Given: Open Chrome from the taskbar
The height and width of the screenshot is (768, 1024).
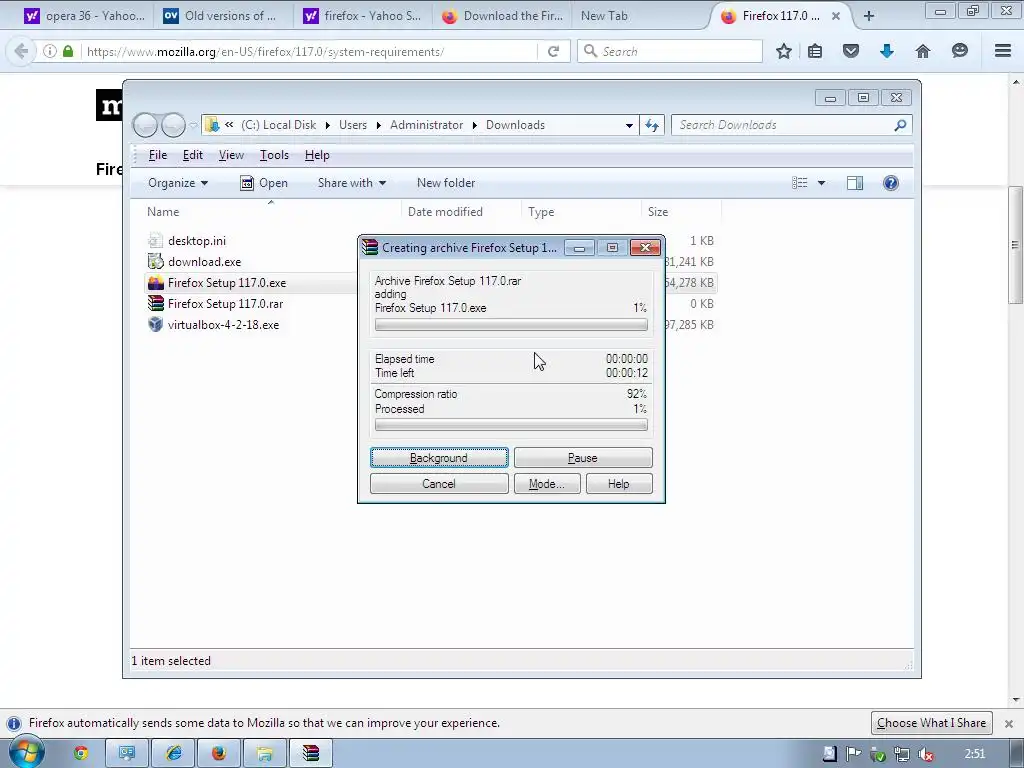Looking at the screenshot, I should click(81, 754).
